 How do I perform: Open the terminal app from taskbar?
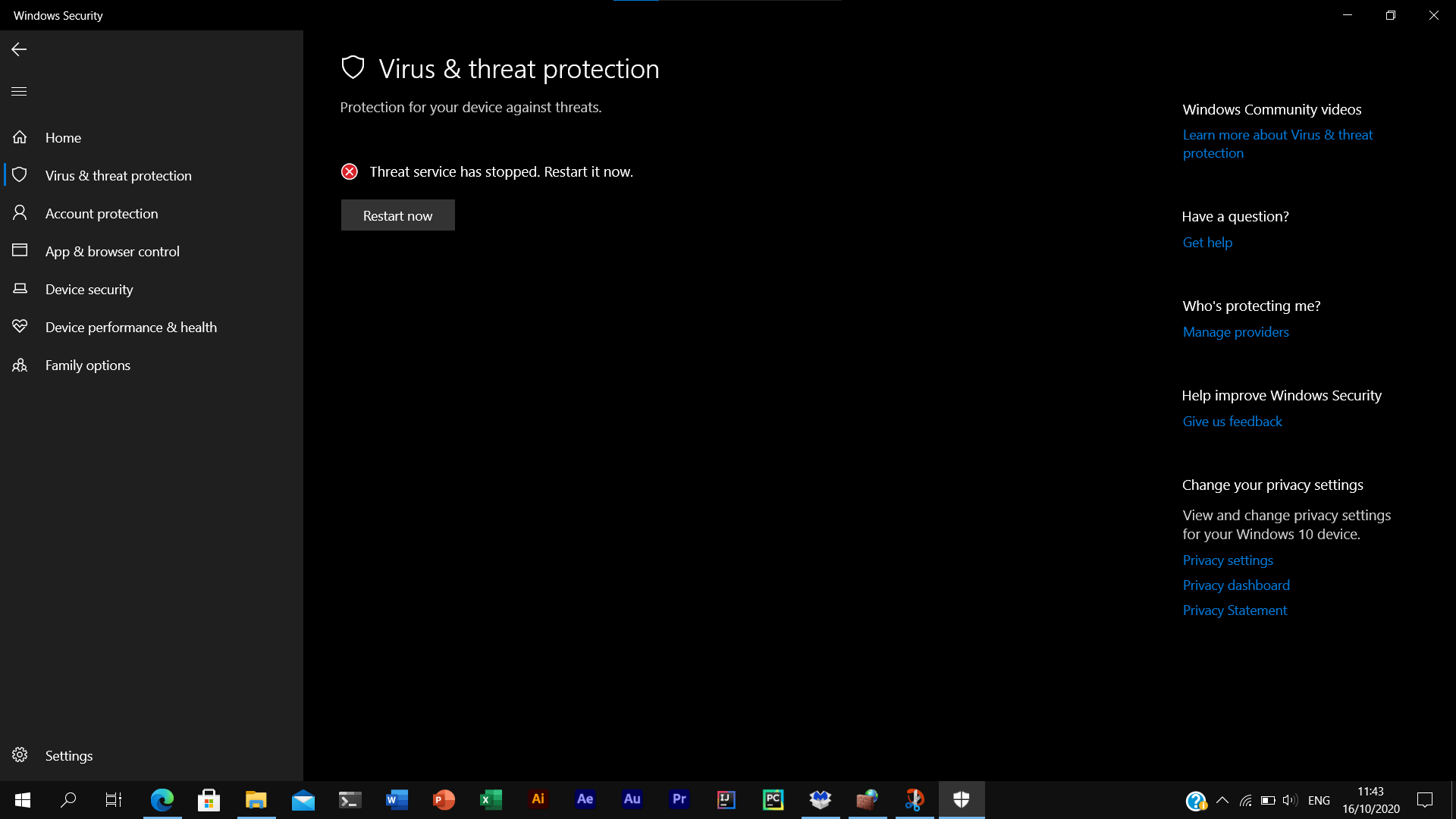pyautogui.click(x=350, y=800)
